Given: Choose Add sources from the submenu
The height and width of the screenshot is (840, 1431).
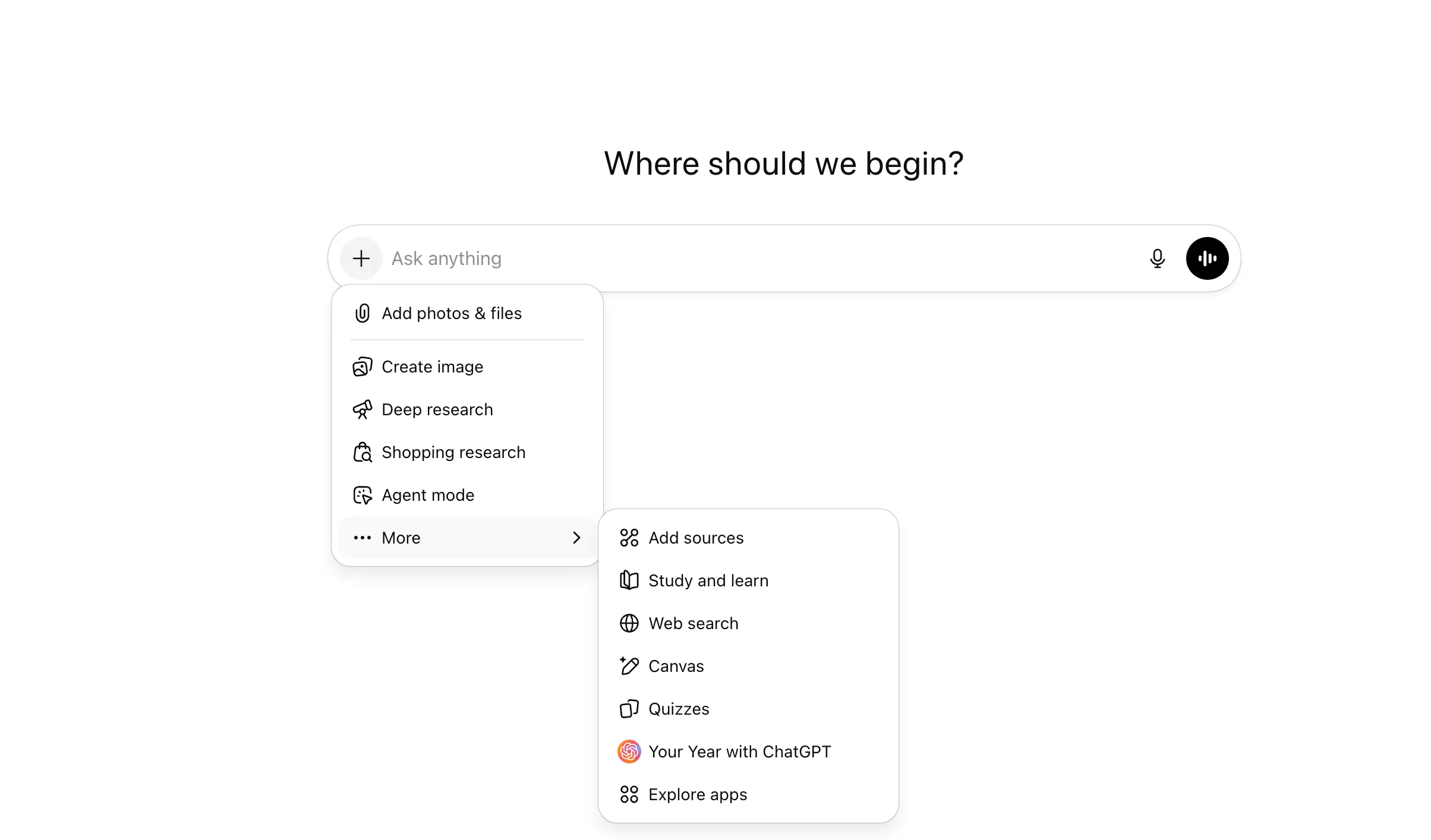Looking at the screenshot, I should coord(696,538).
